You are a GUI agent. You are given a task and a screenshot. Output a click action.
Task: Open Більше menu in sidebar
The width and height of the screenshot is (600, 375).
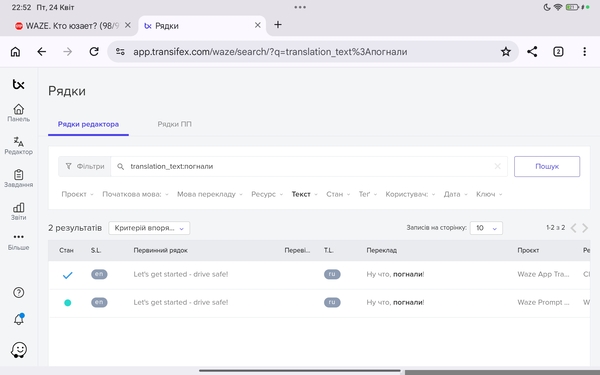[x=18, y=242]
